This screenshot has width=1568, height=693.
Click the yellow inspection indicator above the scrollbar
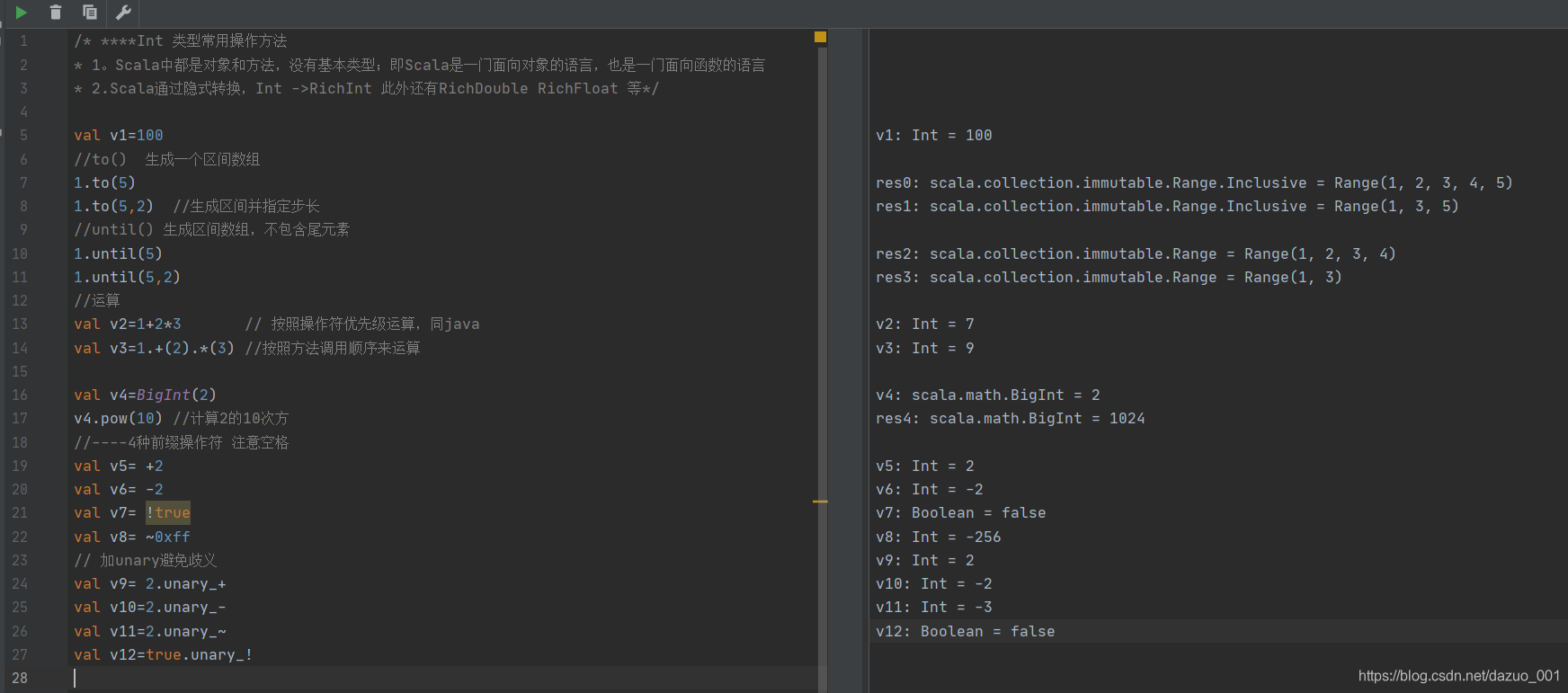click(x=820, y=37)
